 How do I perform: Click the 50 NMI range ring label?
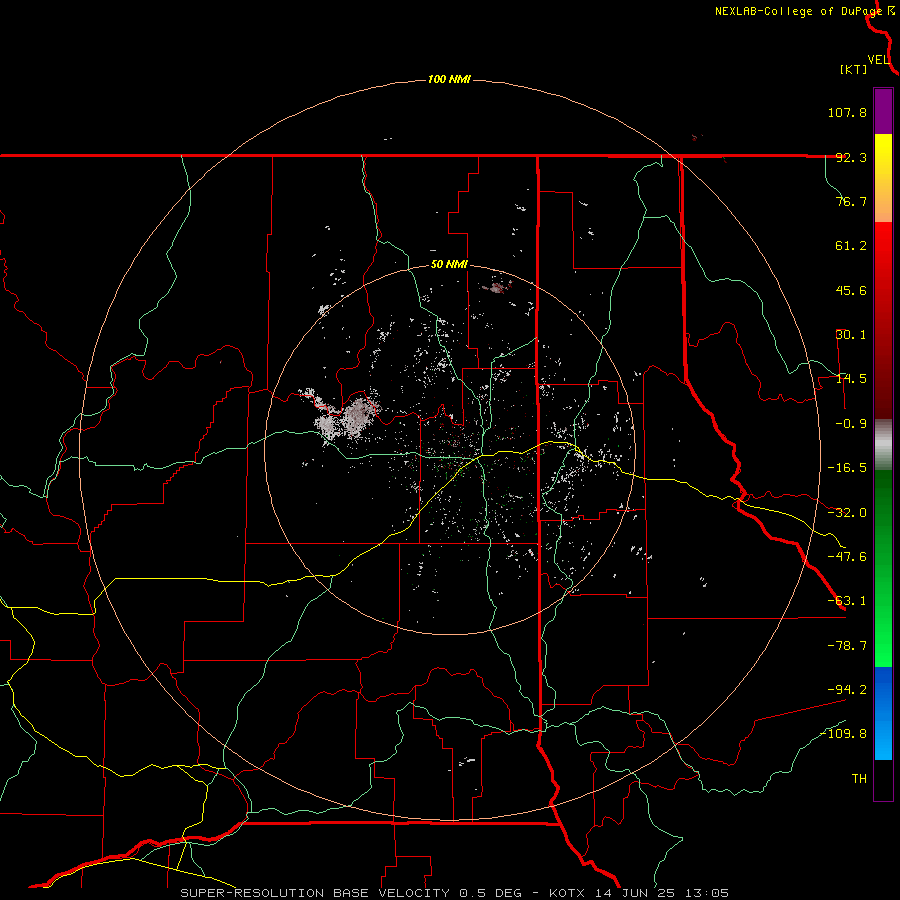[x=449, y=265]
